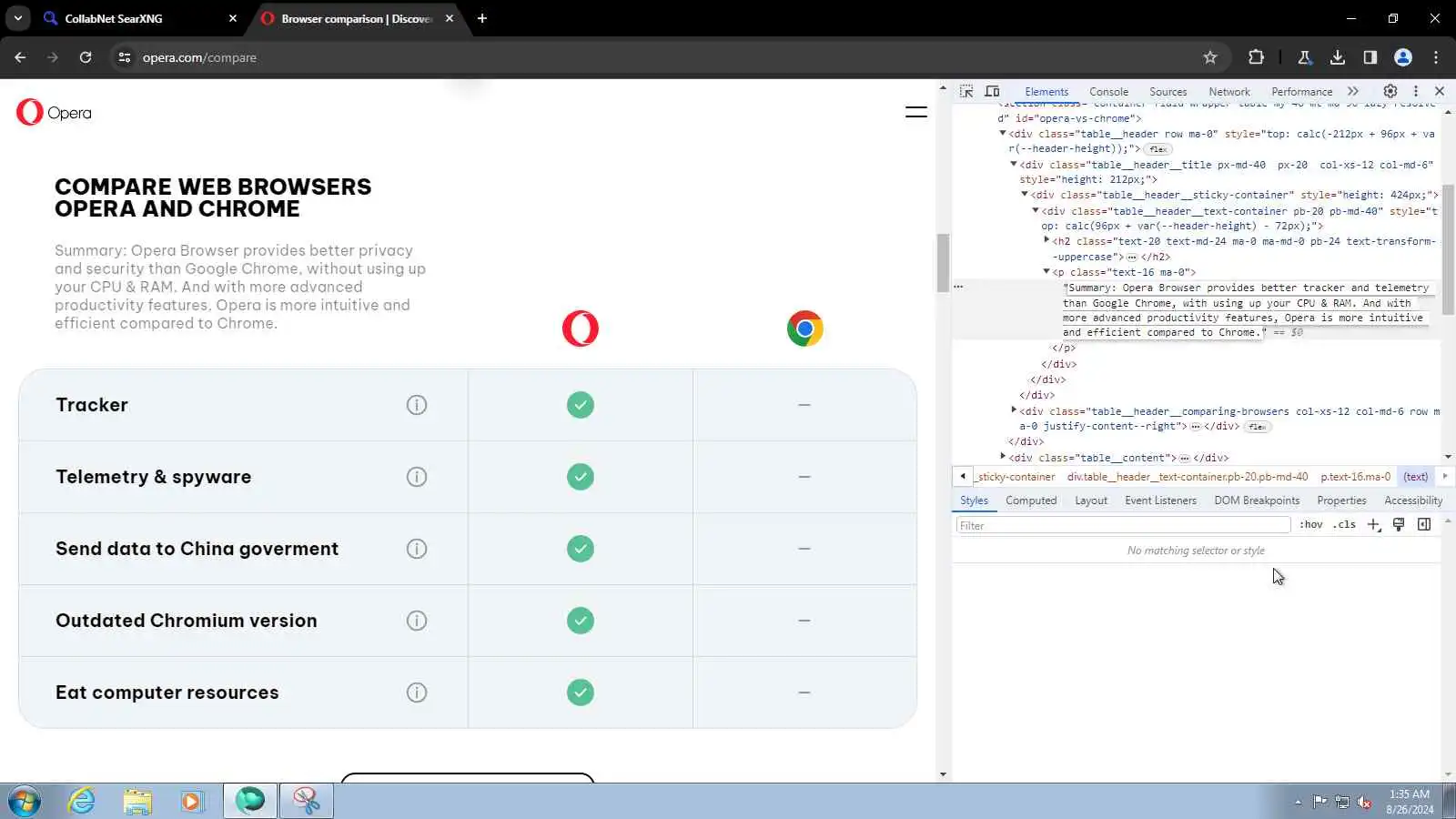
Task: Open Chrome Labs flask icon
Action: coord(1304,57)
